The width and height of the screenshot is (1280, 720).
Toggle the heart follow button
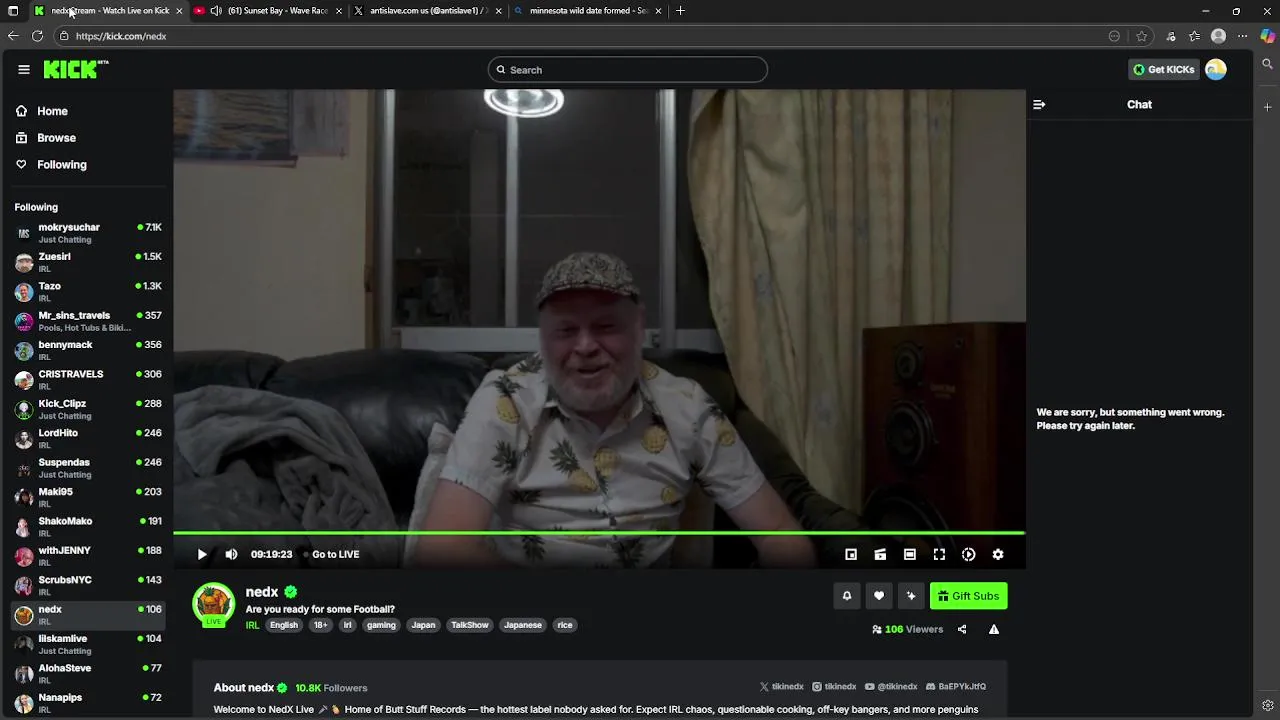pos(879,596)
